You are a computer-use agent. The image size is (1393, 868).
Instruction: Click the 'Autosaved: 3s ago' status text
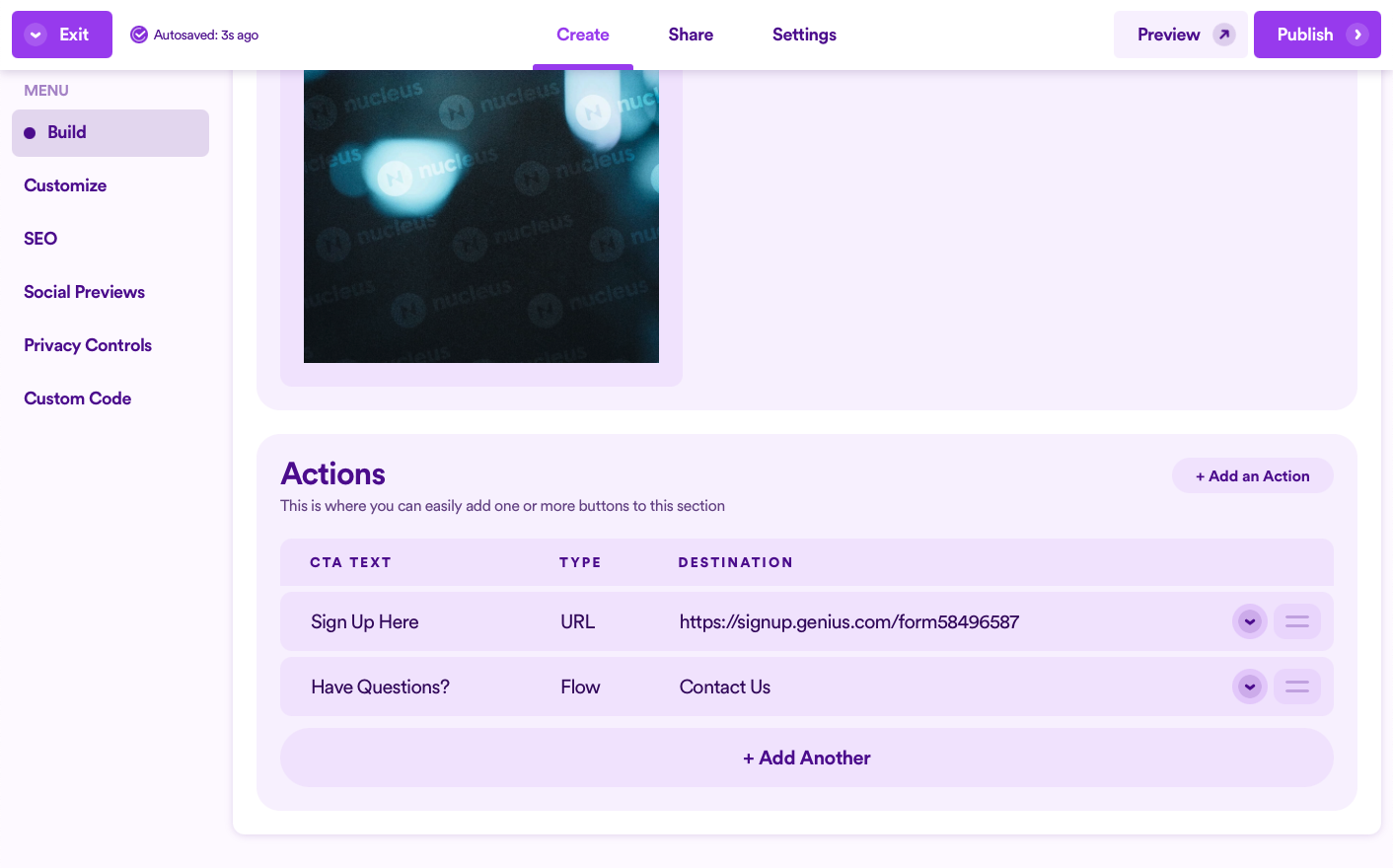206,35
